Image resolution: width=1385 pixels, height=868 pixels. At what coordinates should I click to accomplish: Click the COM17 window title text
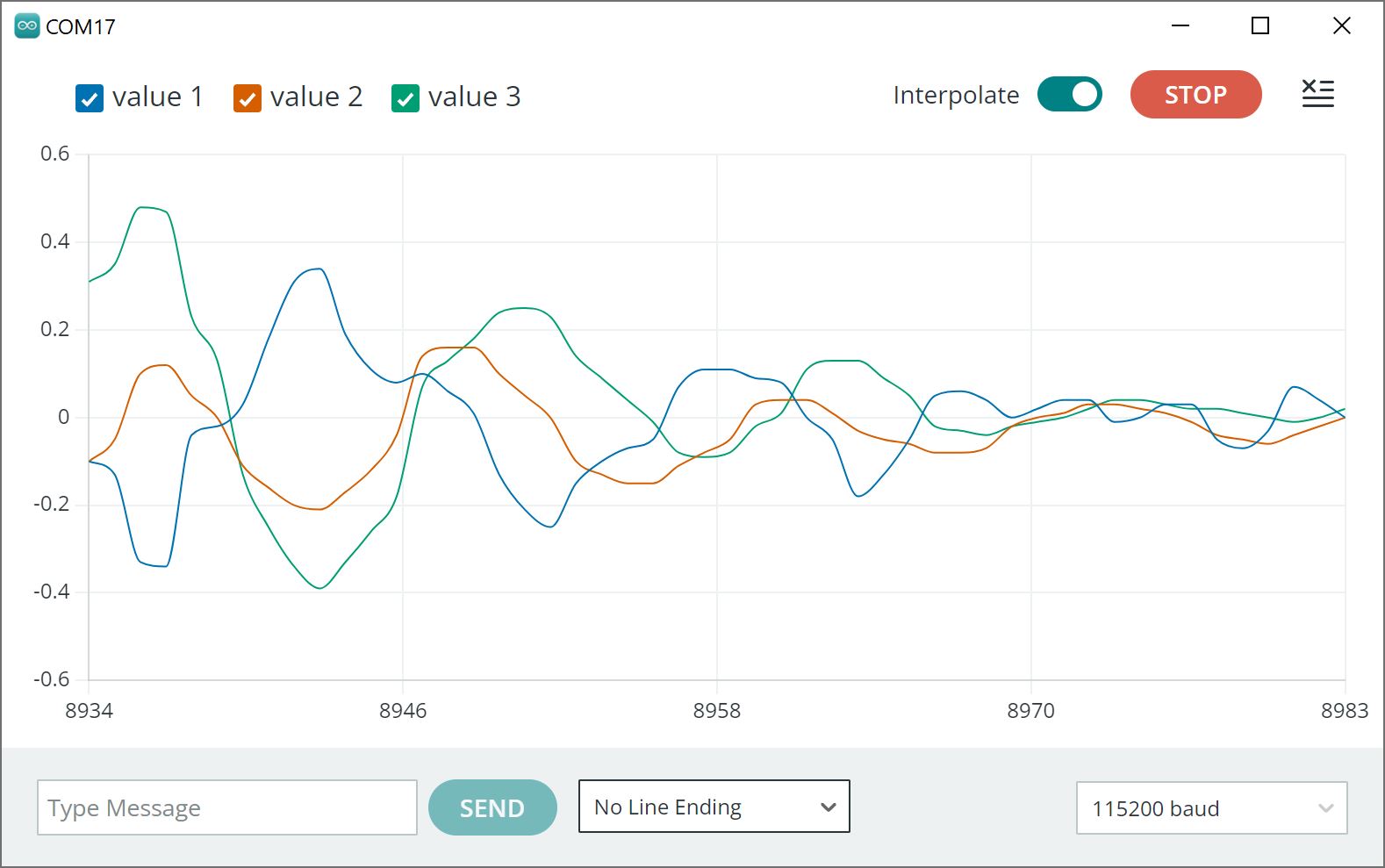pos(81,27)
